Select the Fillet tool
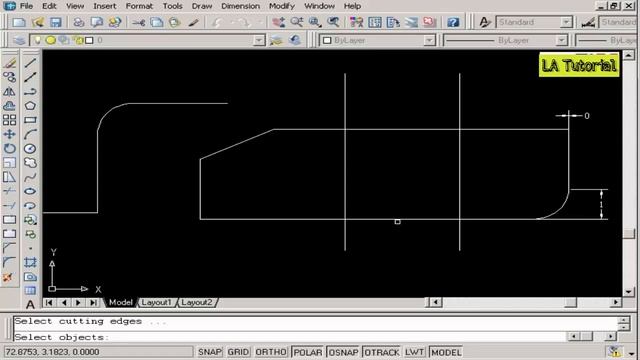The height and width of the screenshot is (360, 640). coord(9,262)
